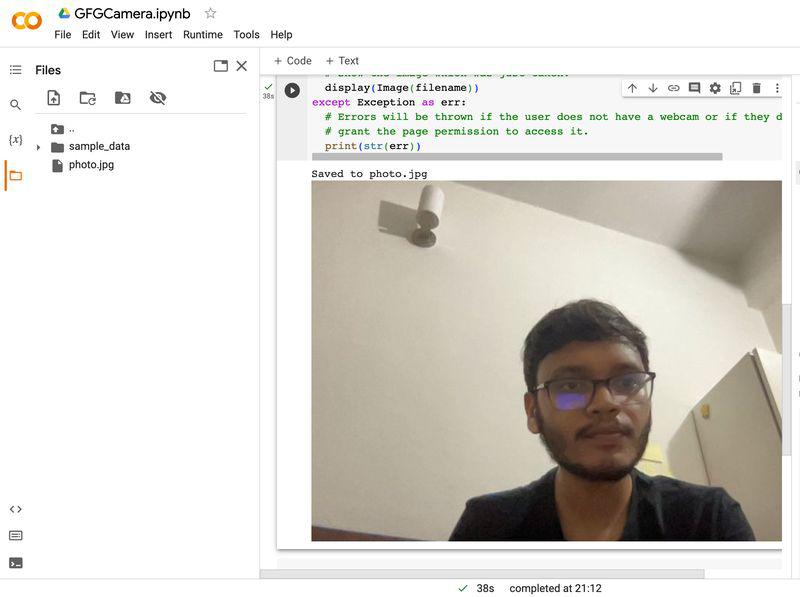Open the Edit menu
Image resolution: width=800 pixels, height=597 pixels.
pos(91,35)
